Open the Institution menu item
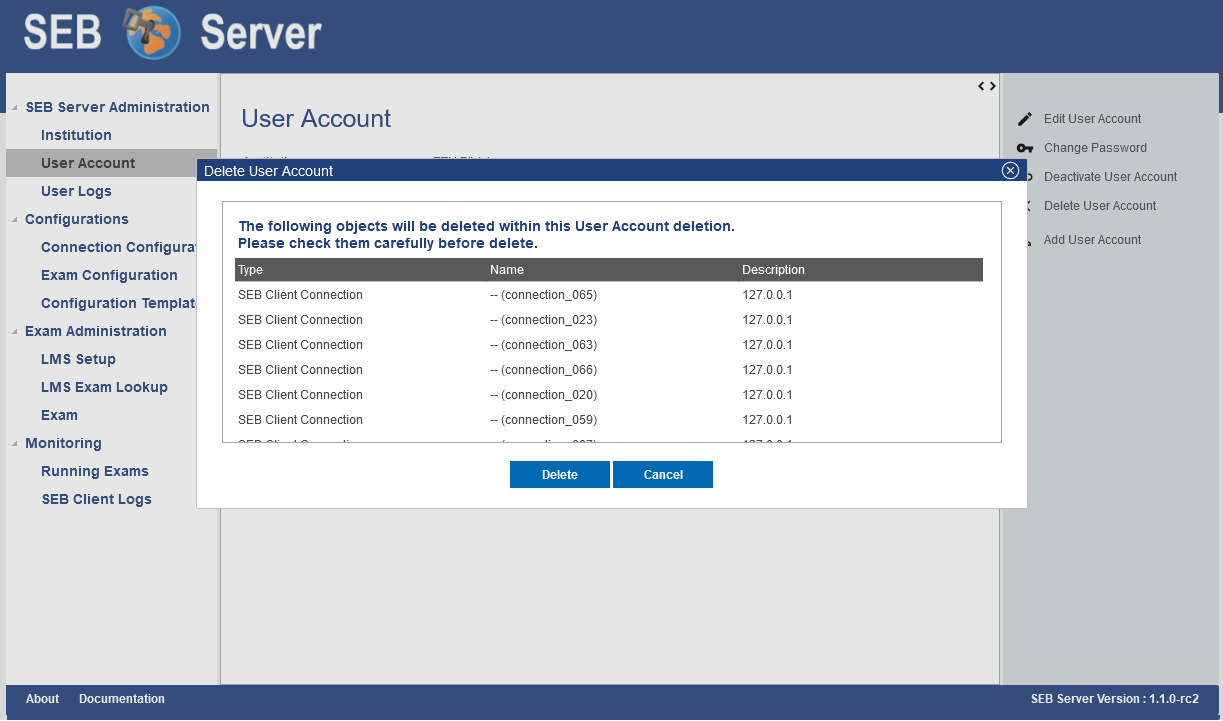Viewport: 1223px width, 721px height. click(x=76, y=135)
